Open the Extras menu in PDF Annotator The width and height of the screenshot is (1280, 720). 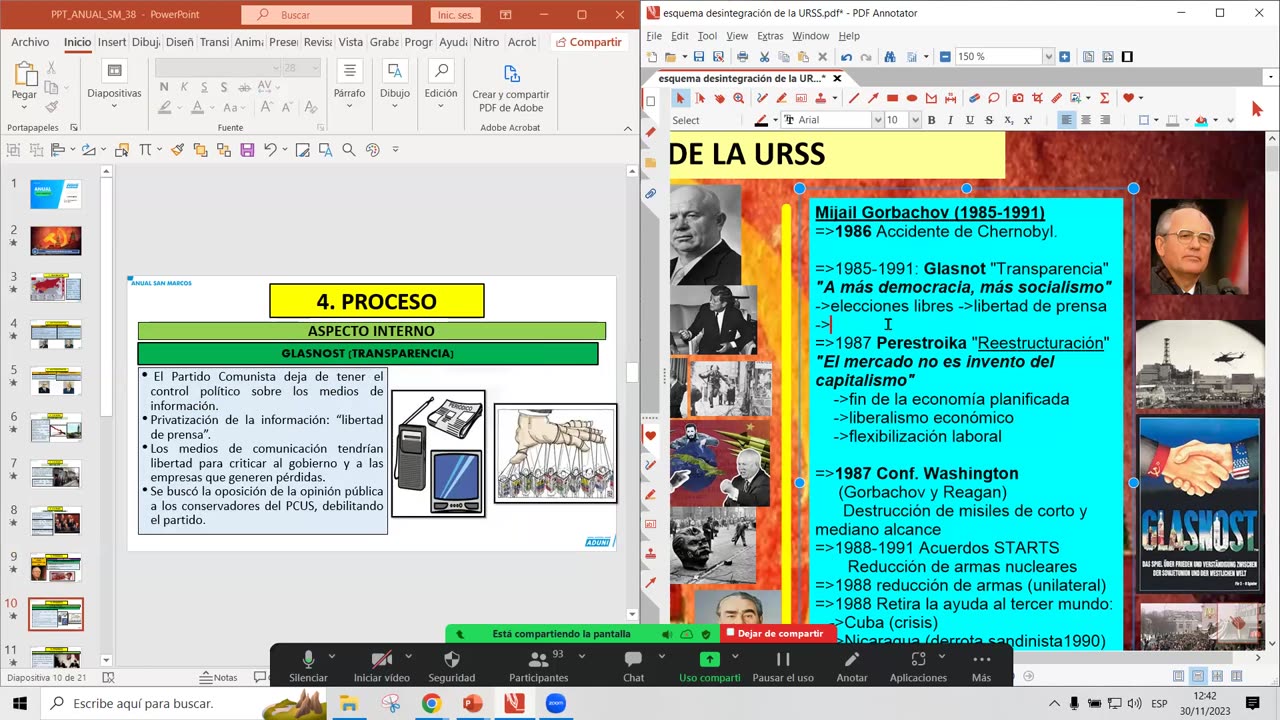point(770,36)
